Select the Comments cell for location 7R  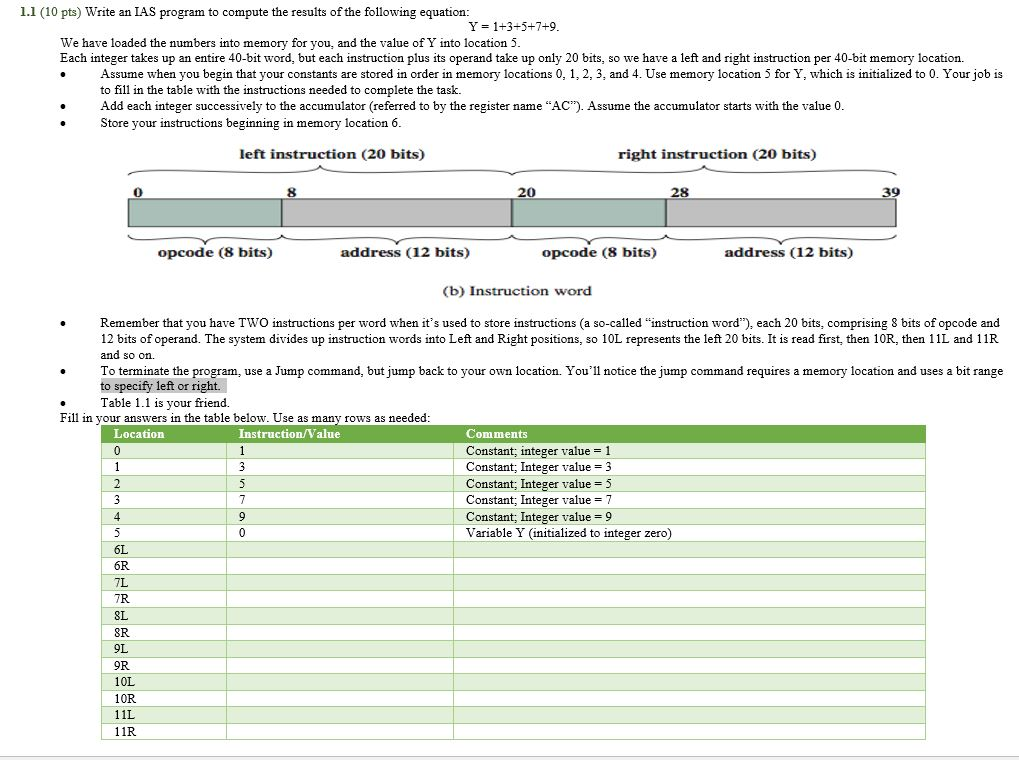pyautogui.click(x=690, y=599)
